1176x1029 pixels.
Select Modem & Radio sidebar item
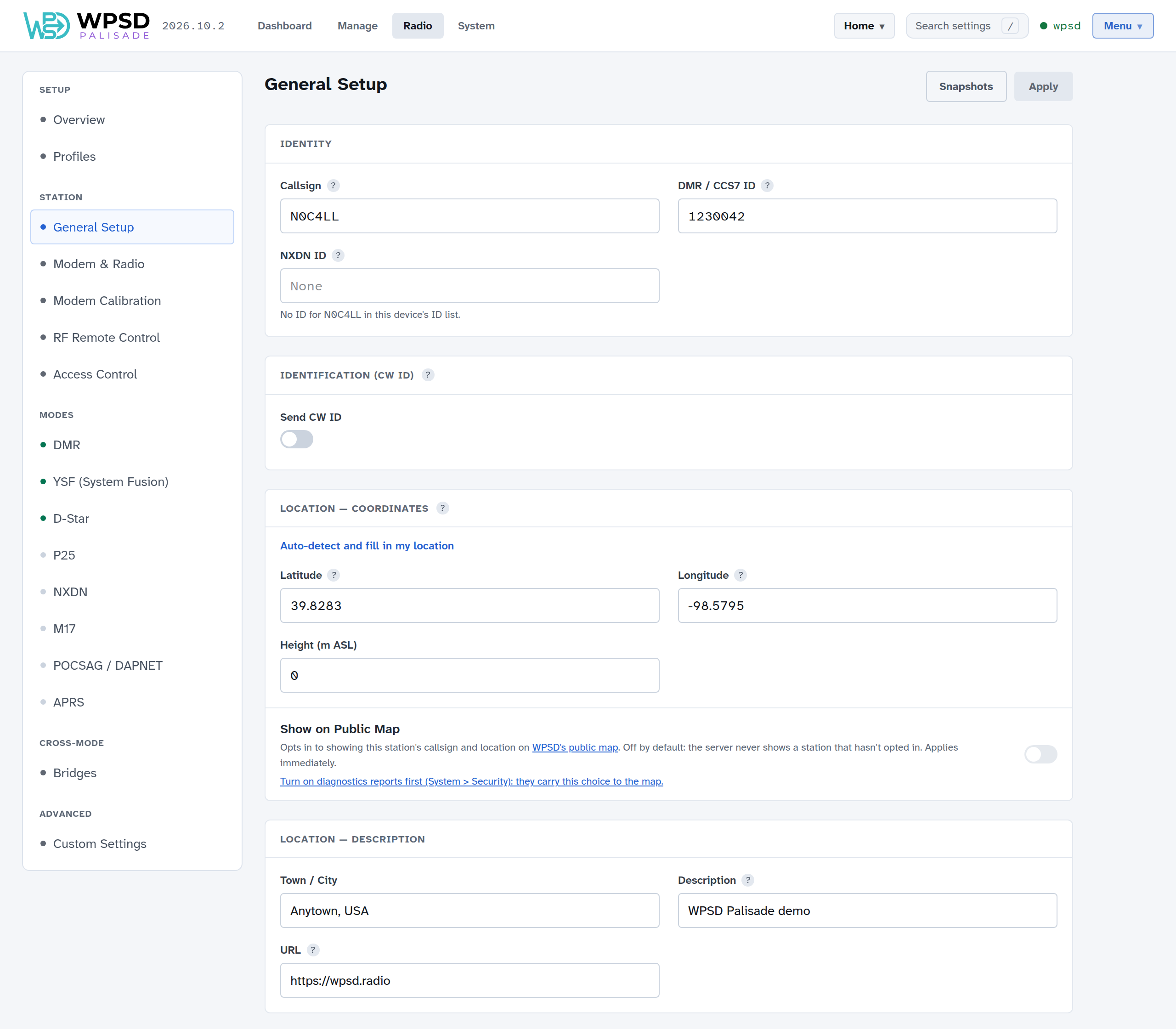coord(132,264)
